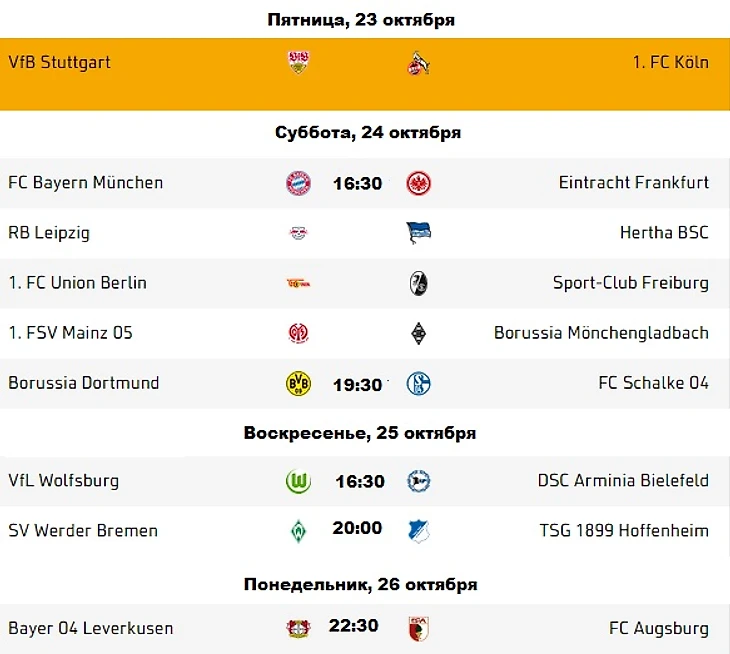This screenshot has height=654, width=730.
Task: Open the 1. FSV Mainz 05 team name
Action: pos(70,333)
